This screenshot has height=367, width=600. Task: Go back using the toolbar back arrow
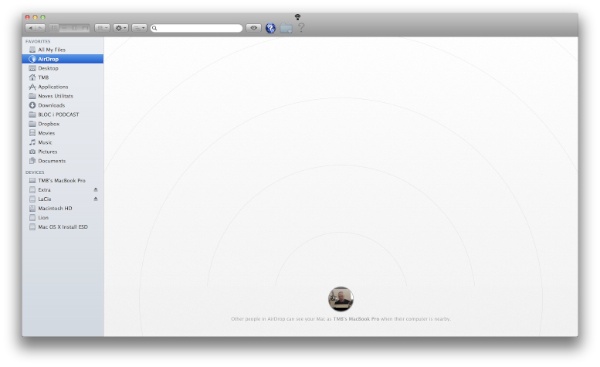(31, 28)
